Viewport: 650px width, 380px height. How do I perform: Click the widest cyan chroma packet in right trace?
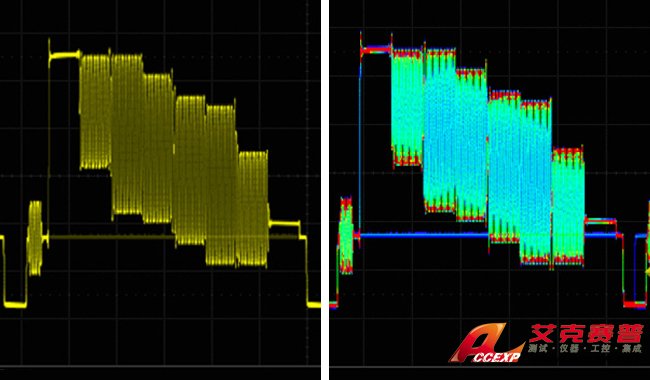click(x=440, y=132)
